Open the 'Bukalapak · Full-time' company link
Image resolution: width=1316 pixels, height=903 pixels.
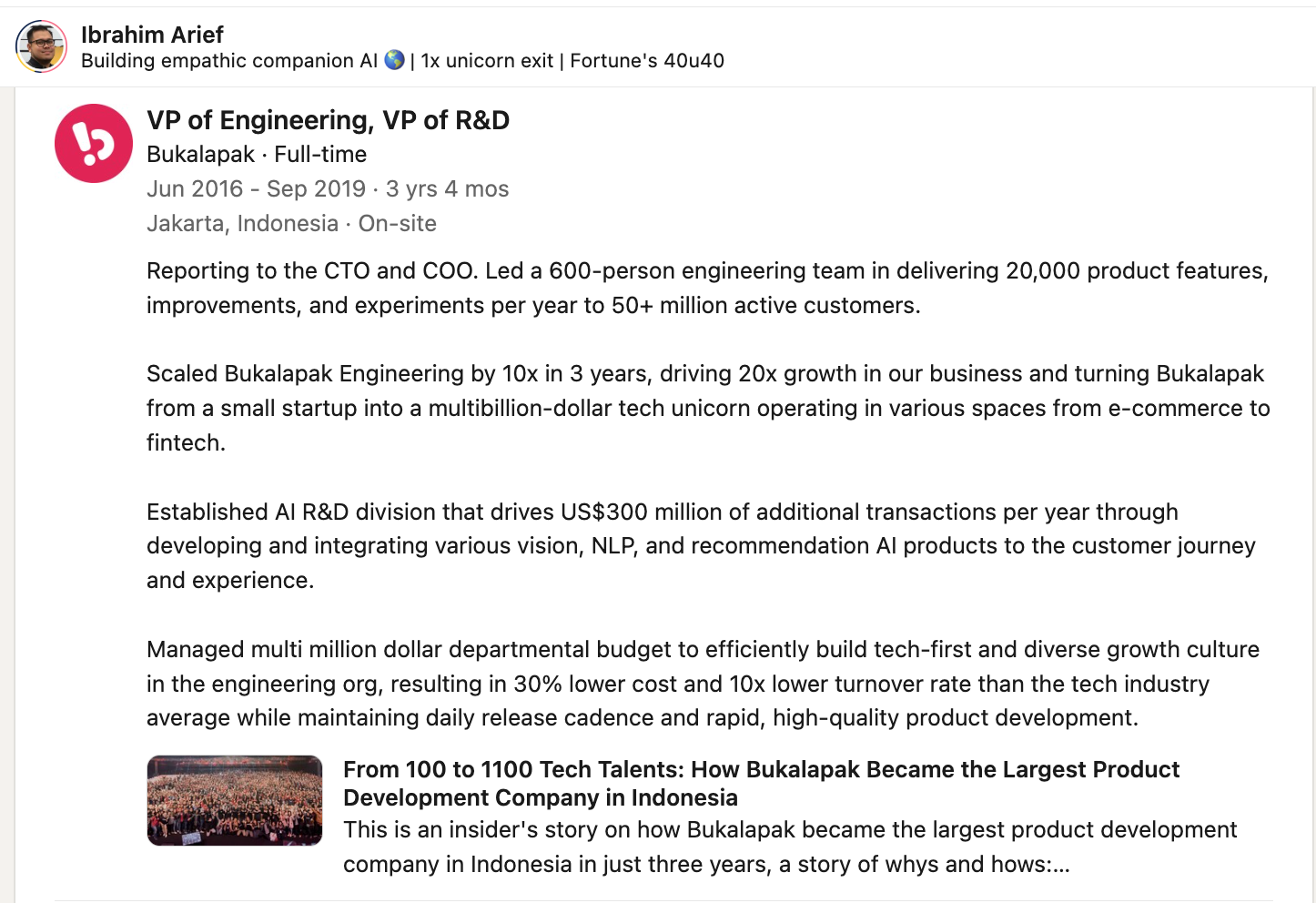[257, 155]
